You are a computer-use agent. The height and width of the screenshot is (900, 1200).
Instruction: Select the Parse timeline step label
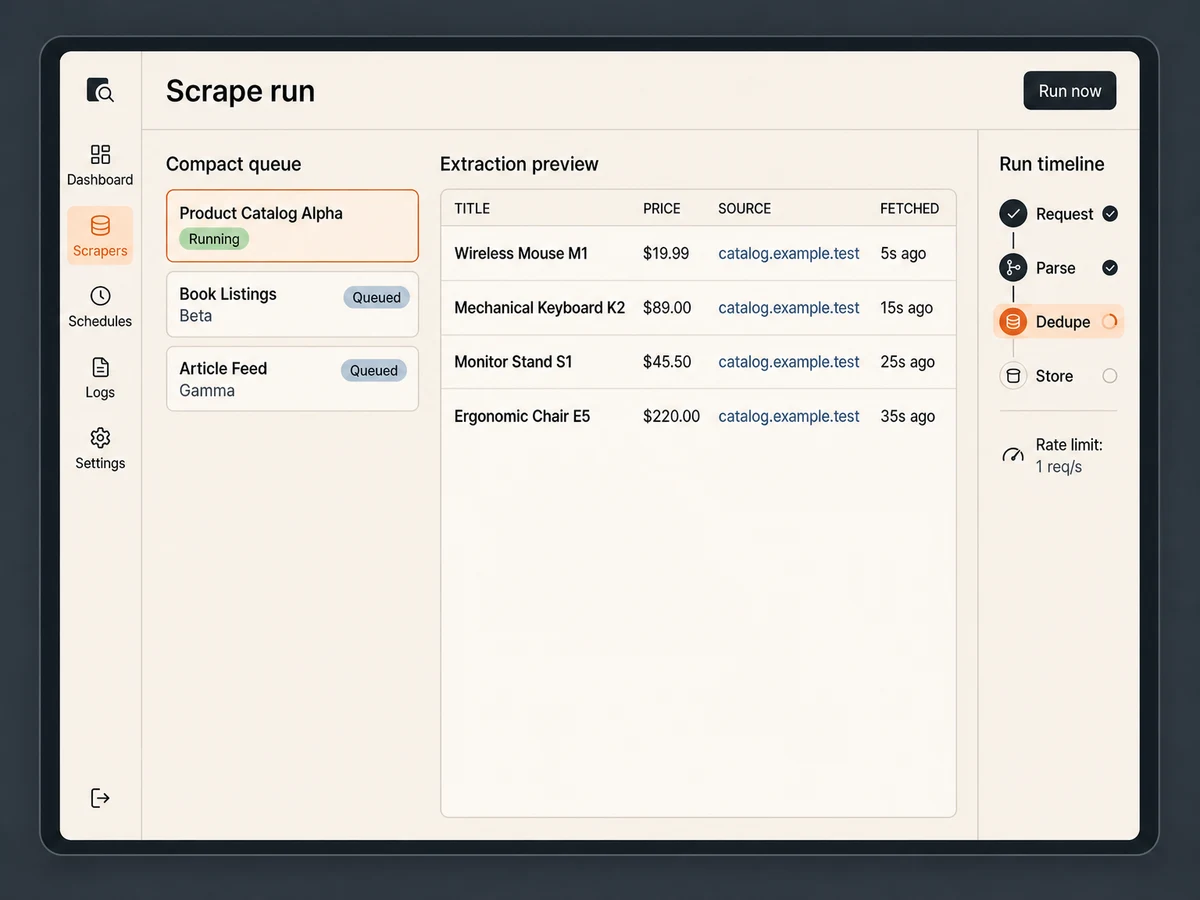pos(1056,268)
